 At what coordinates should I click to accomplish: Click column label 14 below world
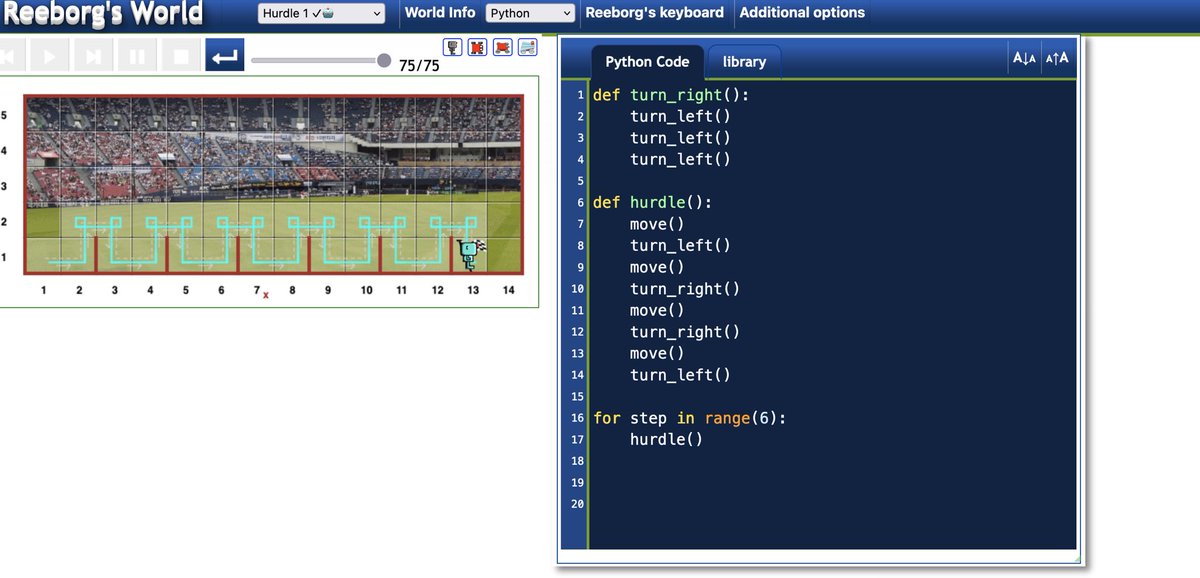pyautogui.click(x=509, y=290)
